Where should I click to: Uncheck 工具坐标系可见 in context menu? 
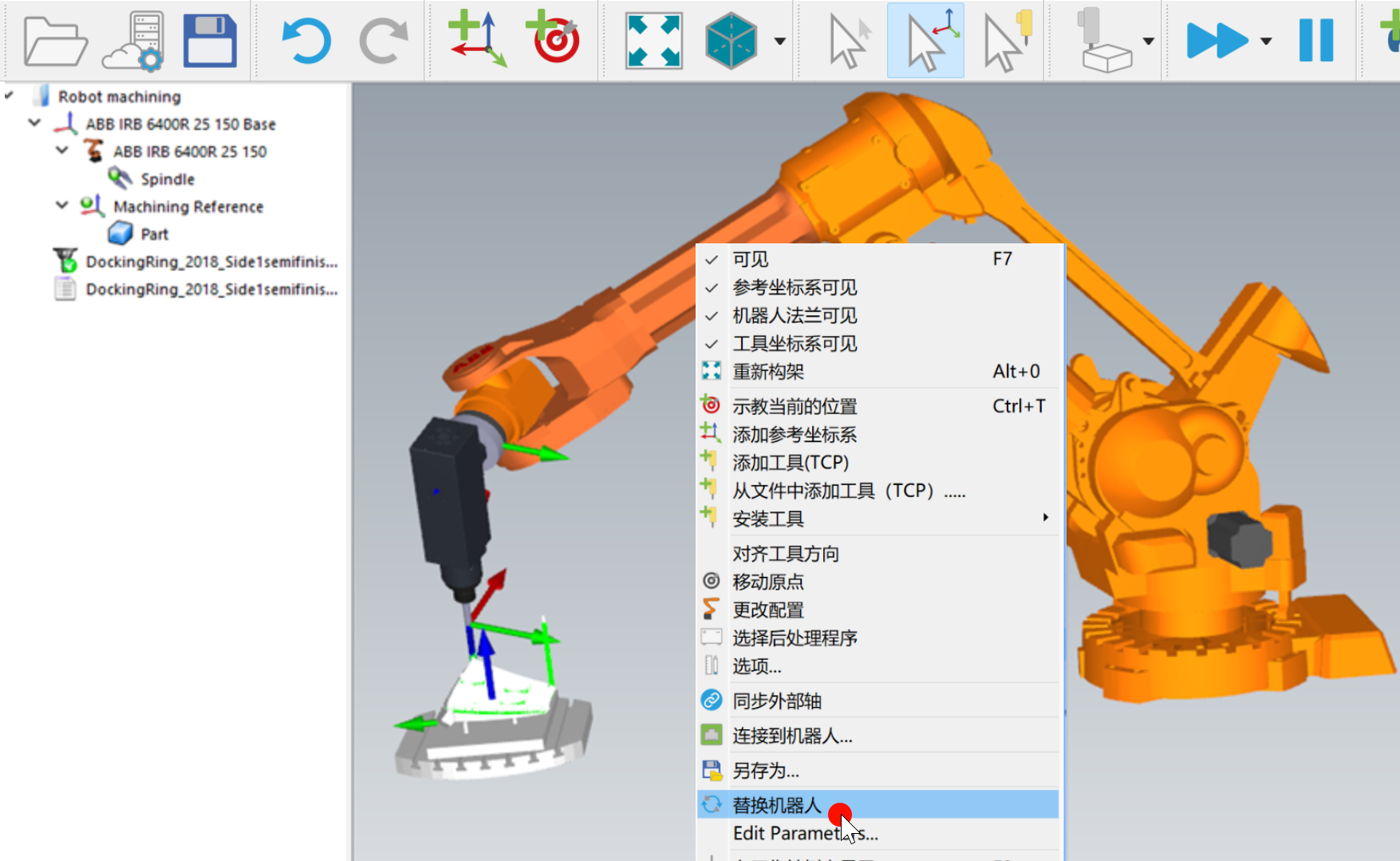(x=794, y=344)
